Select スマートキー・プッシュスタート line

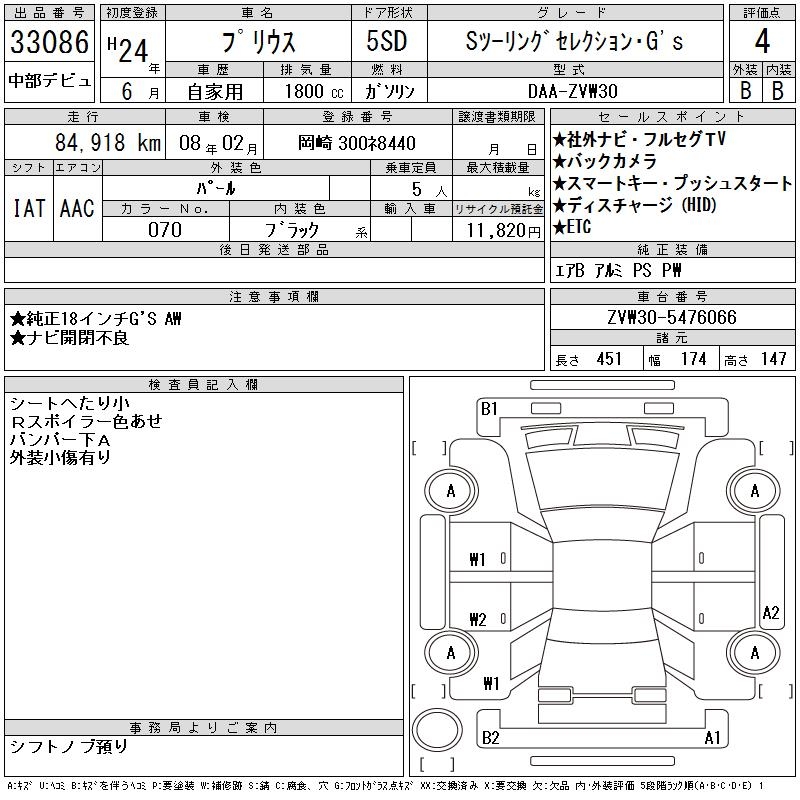coord(672,184)
